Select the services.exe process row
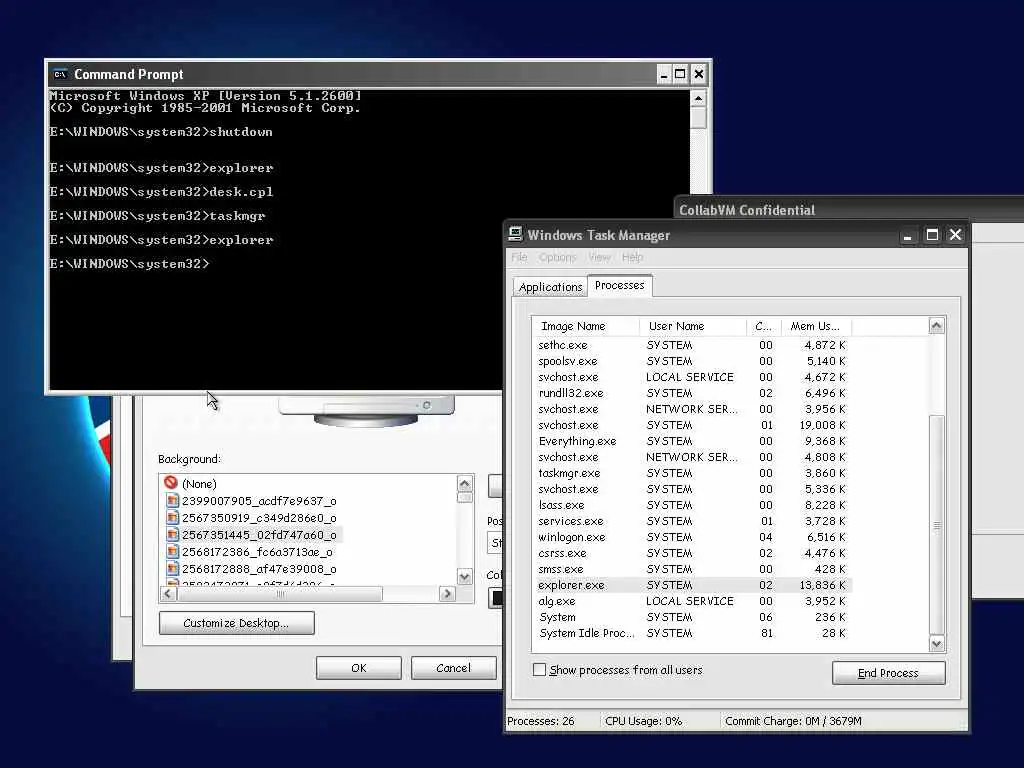 pos(692,521)
